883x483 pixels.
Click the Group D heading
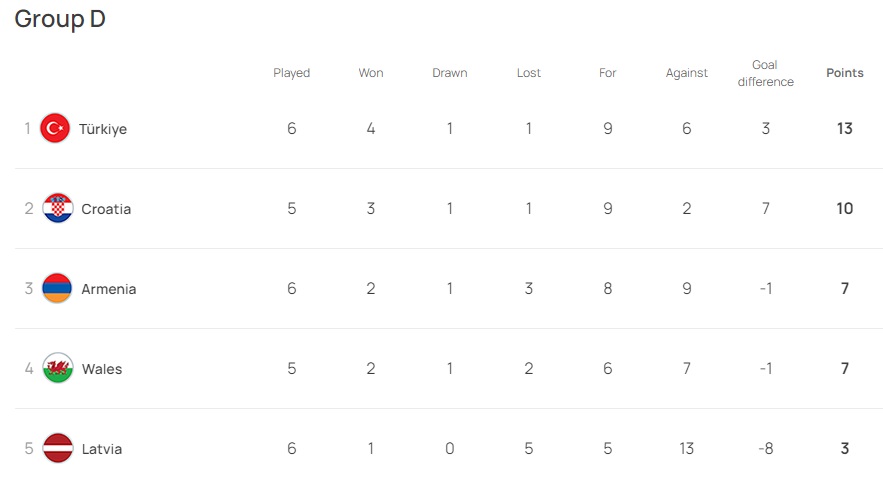tap(60, 19)
